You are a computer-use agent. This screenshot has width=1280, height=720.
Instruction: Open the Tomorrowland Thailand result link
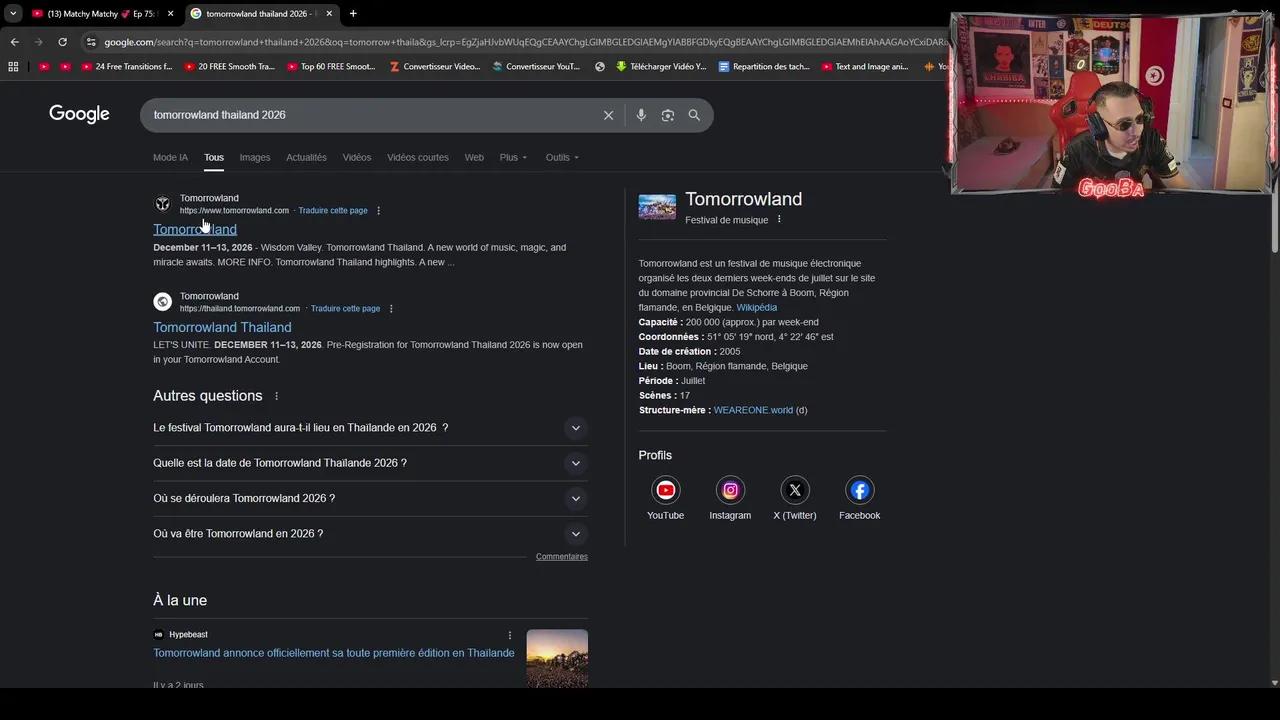[x=222, y=327]
